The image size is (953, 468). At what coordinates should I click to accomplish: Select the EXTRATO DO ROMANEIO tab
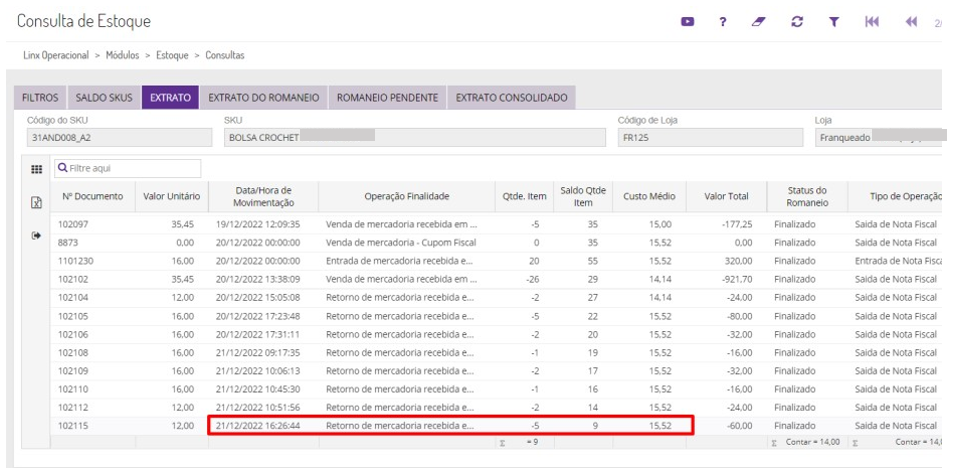[263, 98]
